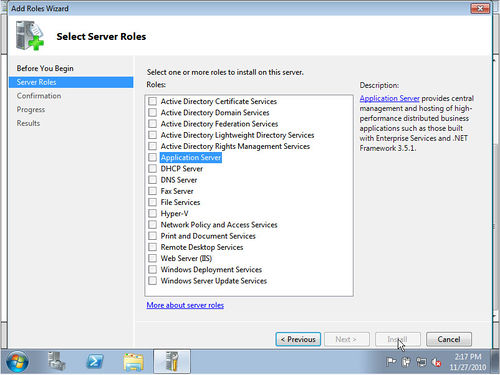Enable Network Policy and Access Services
This screenshot has width=500, height=375.
point(152,225)
